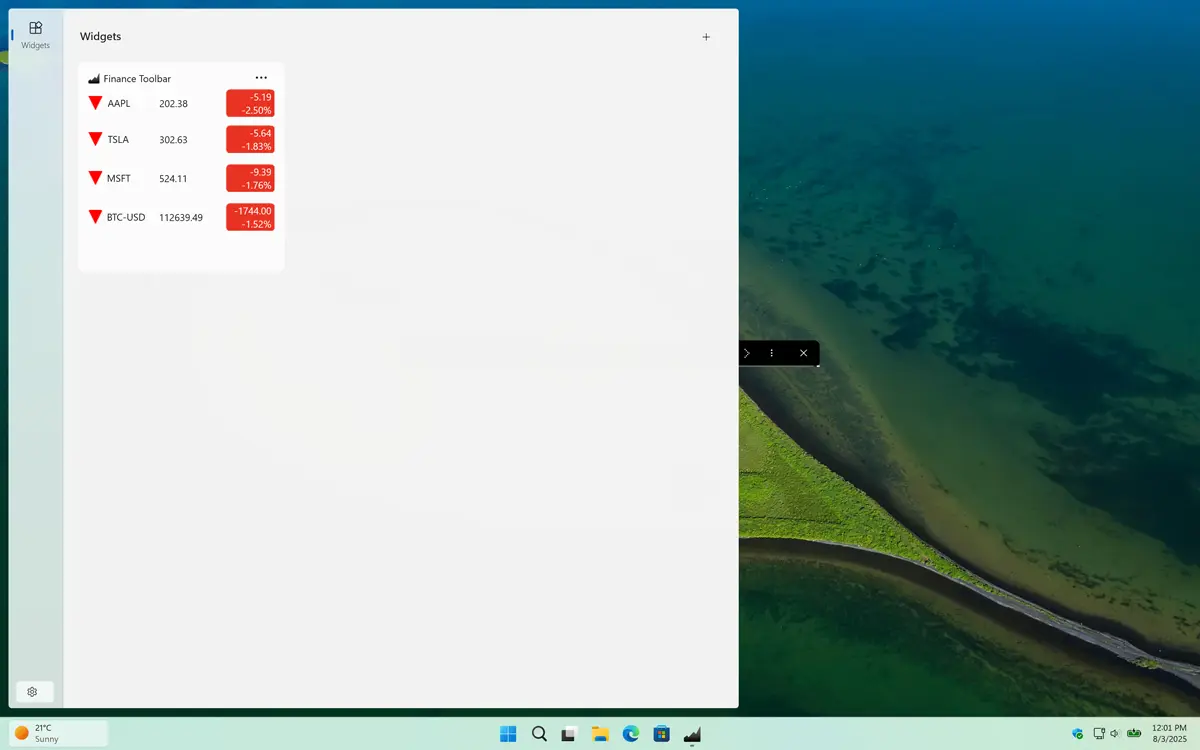Click the forward chevron on the black bar
This screenshot has width=1200, height=750.
click(746, 353)
